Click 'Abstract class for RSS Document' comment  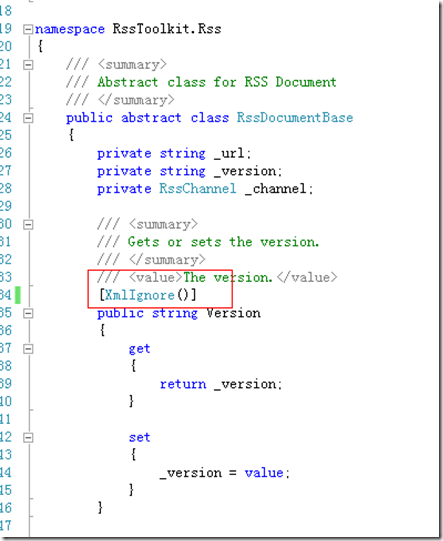(217, 82)
